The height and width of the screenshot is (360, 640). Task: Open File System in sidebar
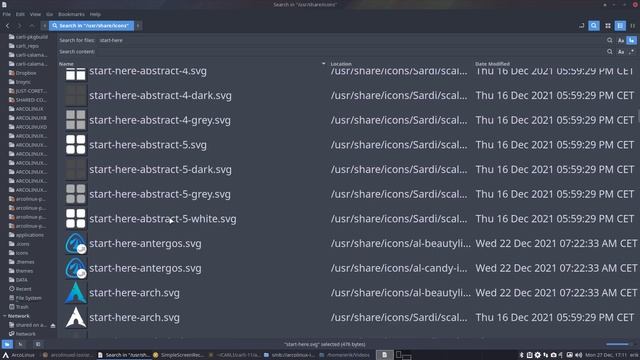point(28,298)
